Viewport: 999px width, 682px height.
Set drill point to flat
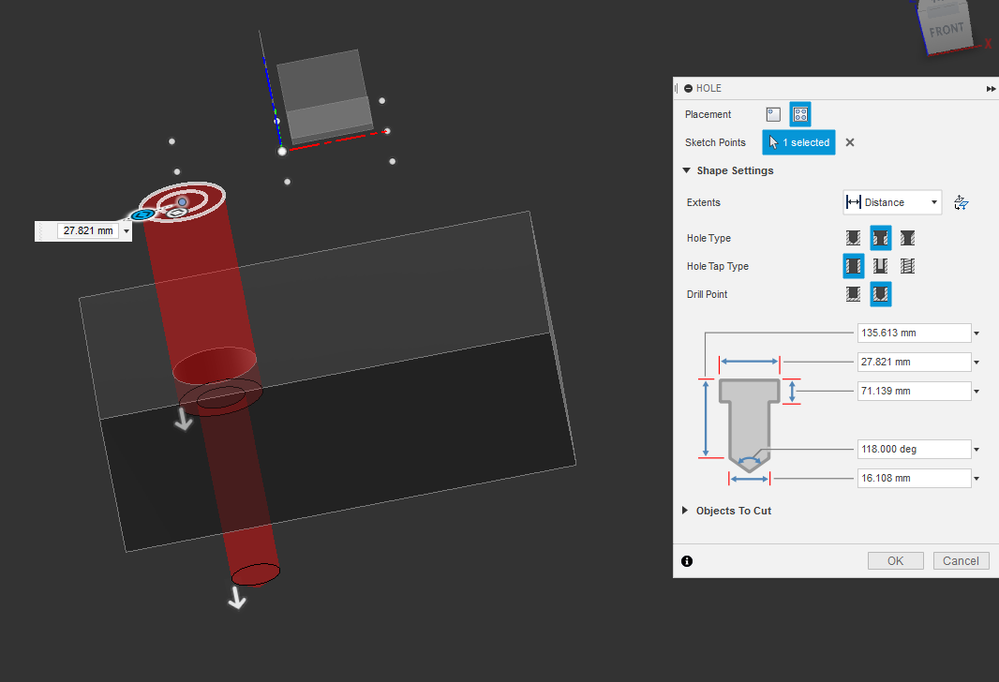(853, 294)
